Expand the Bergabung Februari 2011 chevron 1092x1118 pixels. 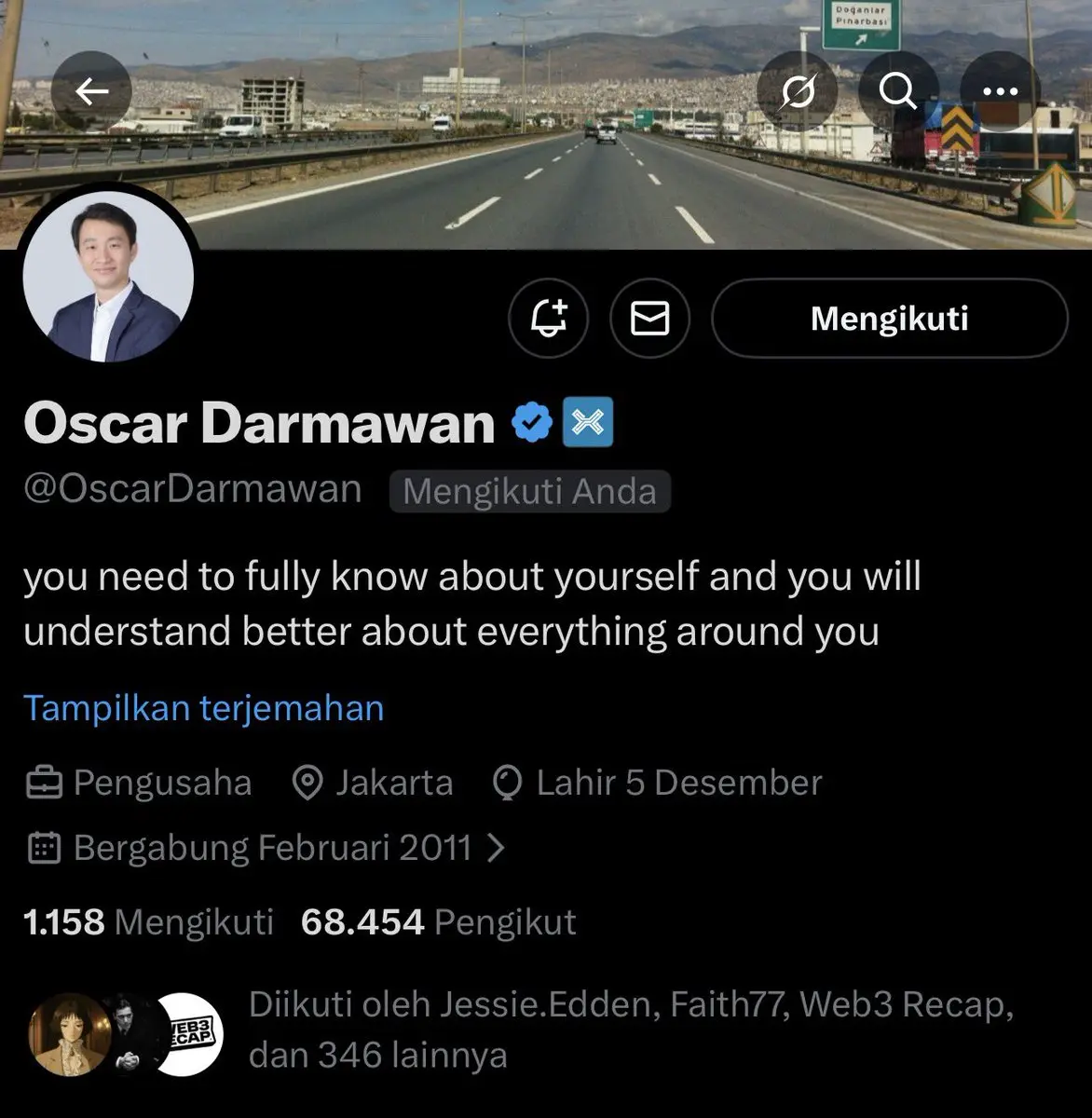497,848
